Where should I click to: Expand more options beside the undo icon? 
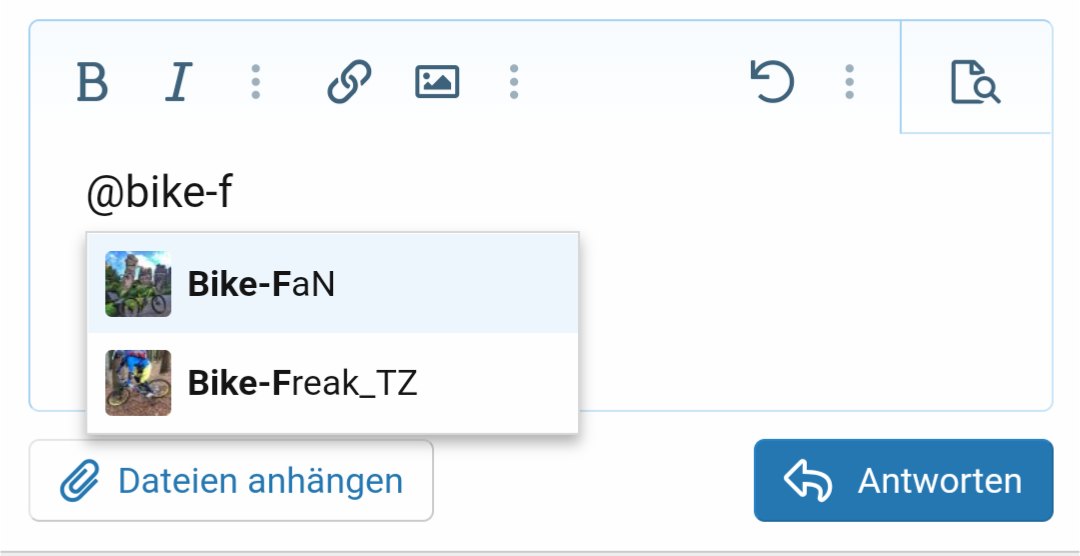point(849,82)
